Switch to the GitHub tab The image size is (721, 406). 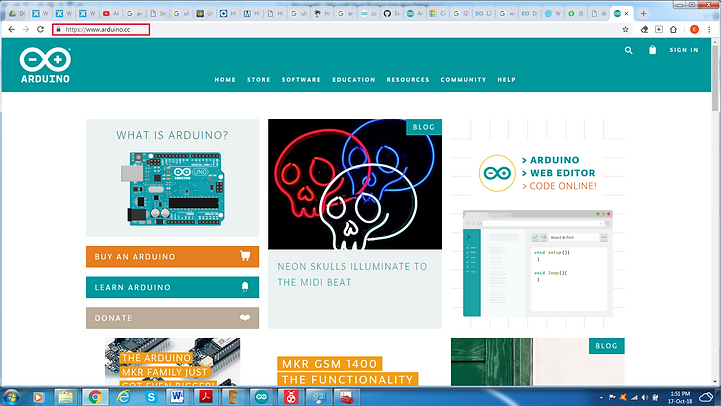(x=391, y=14)
